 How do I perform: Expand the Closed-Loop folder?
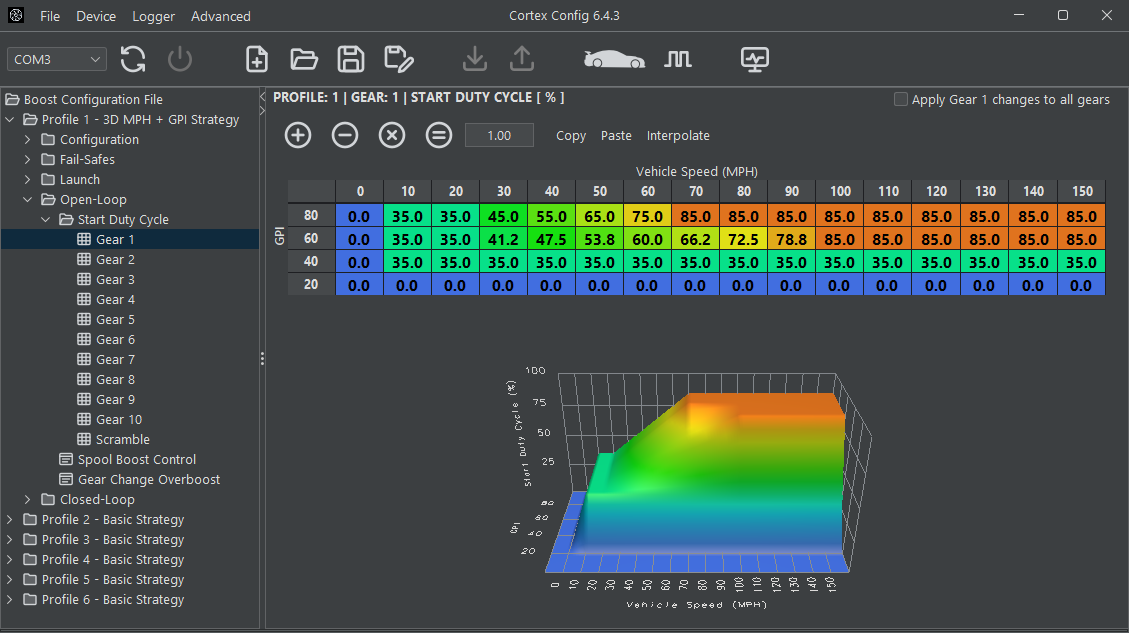[28, 499]
